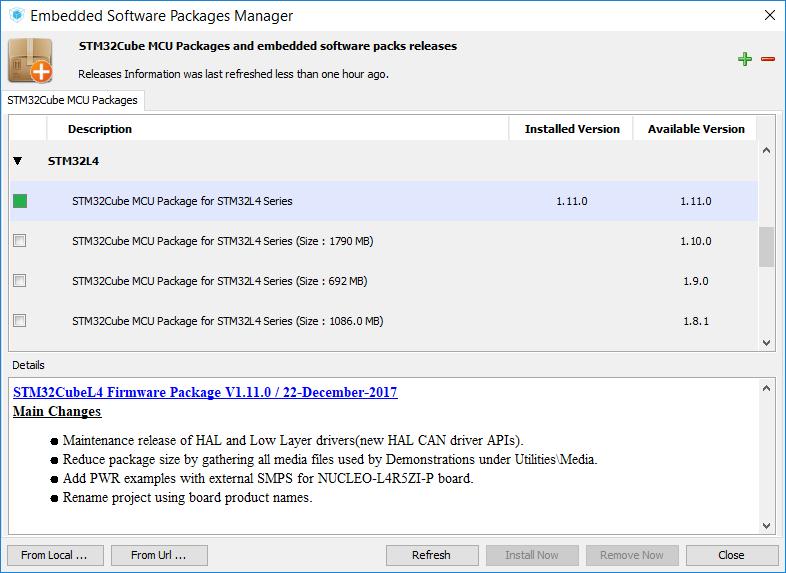Check the box for the 692 MB package

[x=20, y=281]
